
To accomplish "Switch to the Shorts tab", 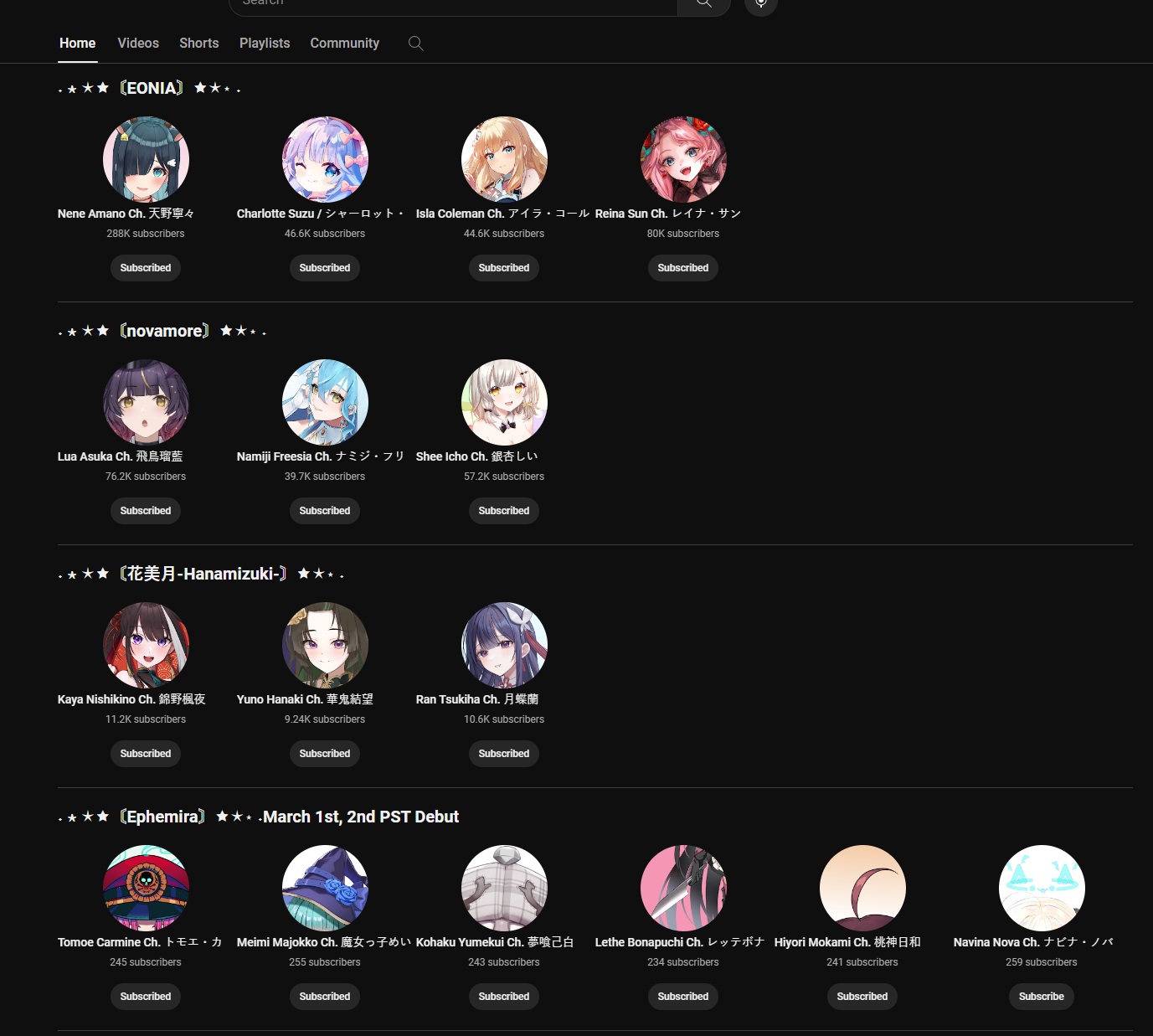I will click(x=199, y=44).
